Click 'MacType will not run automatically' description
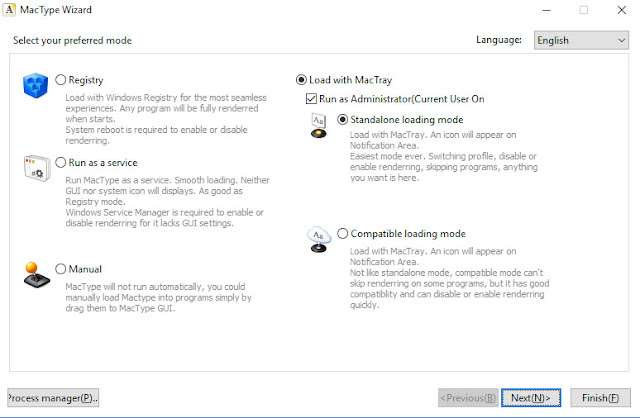This screenshot has width=640, height=418. (x=158, y=297)
